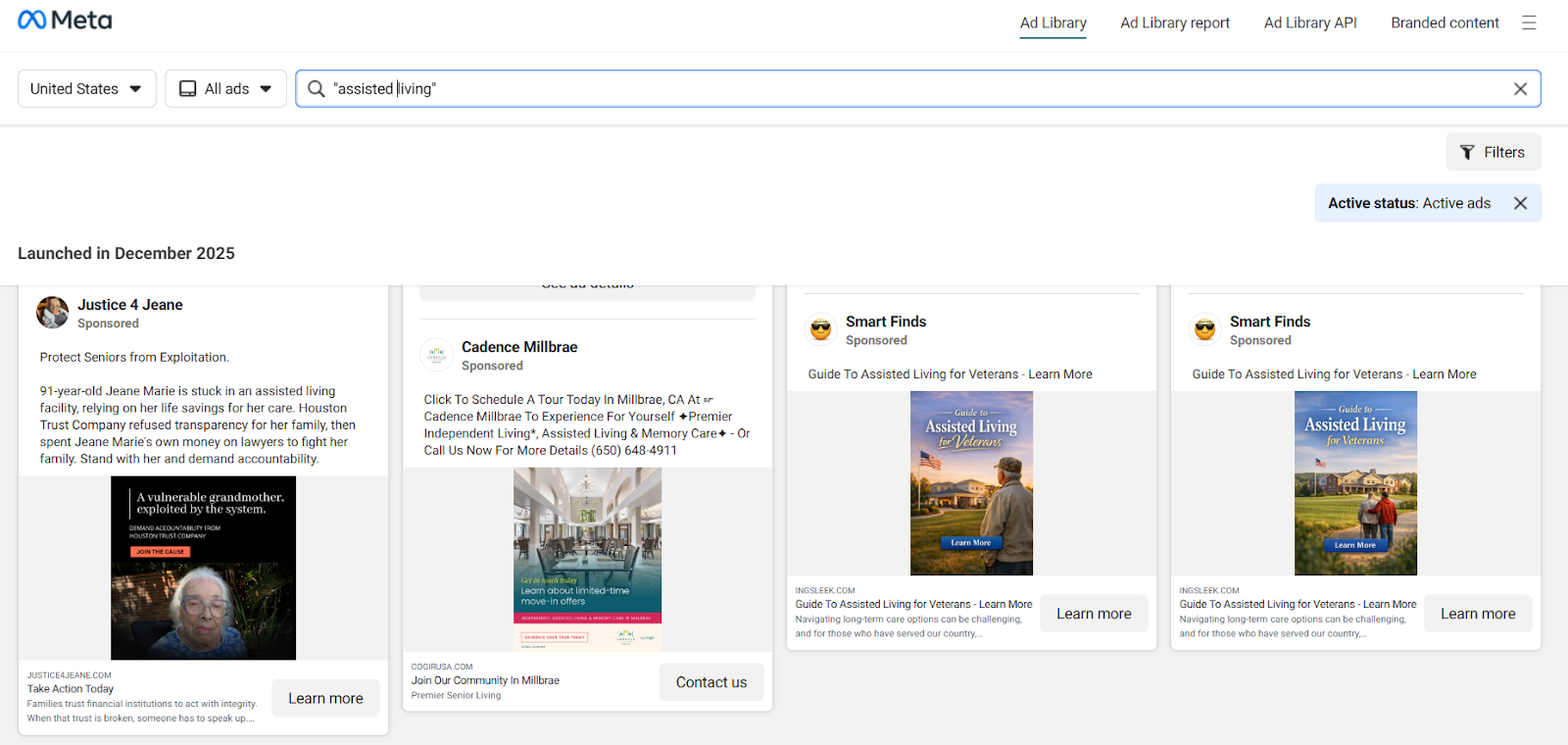Click the Filters funnel icon
This screenshot has width=1568, height=745.
pyautogui.click(x=1467, y=152)
